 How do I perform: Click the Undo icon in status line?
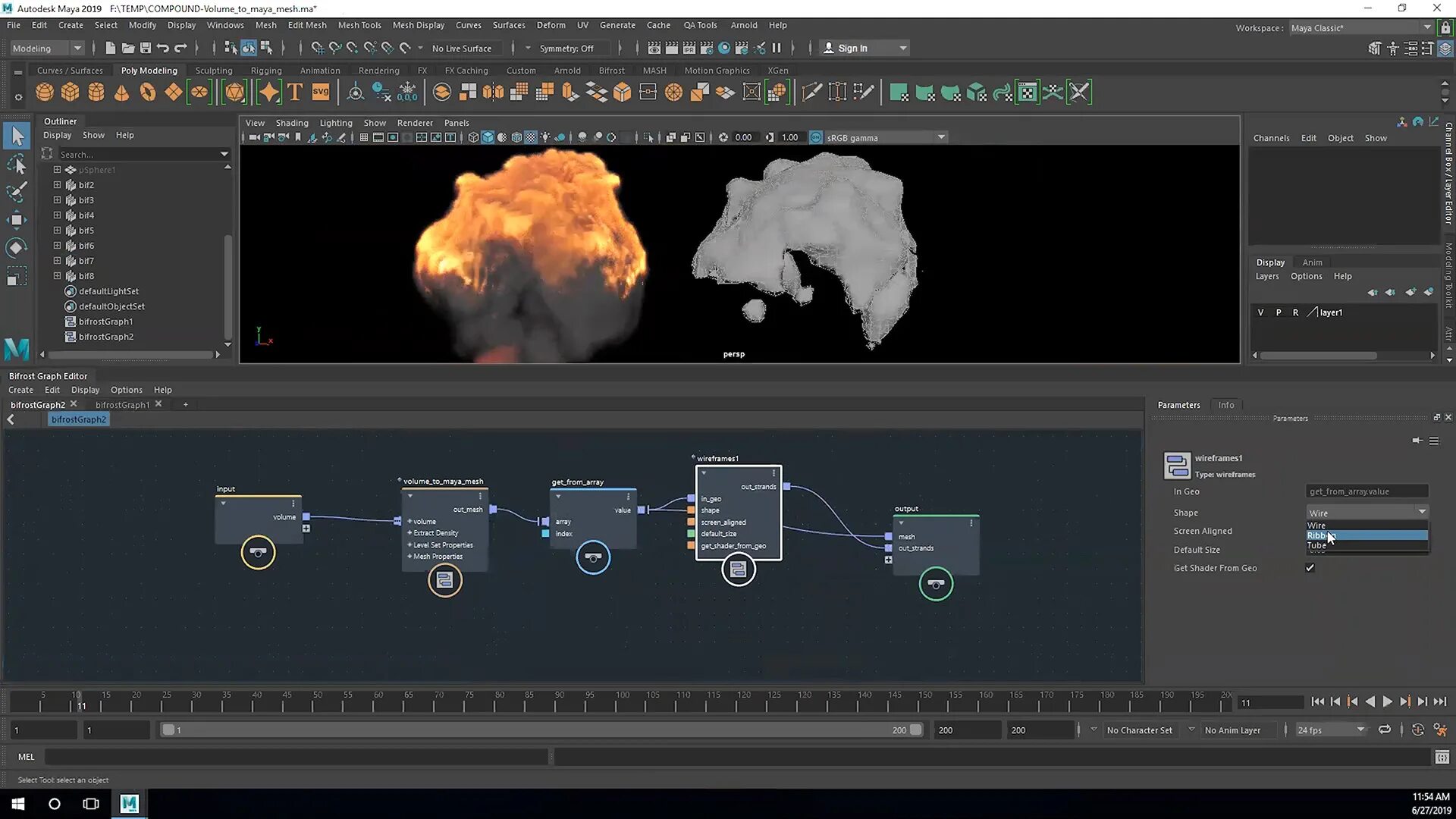[163, 48]
